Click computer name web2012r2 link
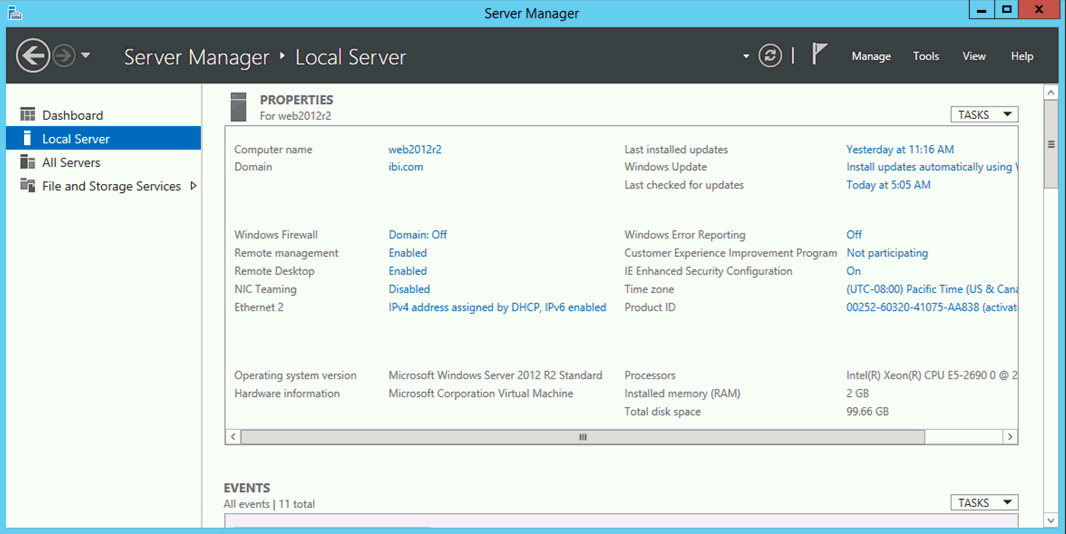The width and height of the screenshot is (1066, 534). pos(415,150)
